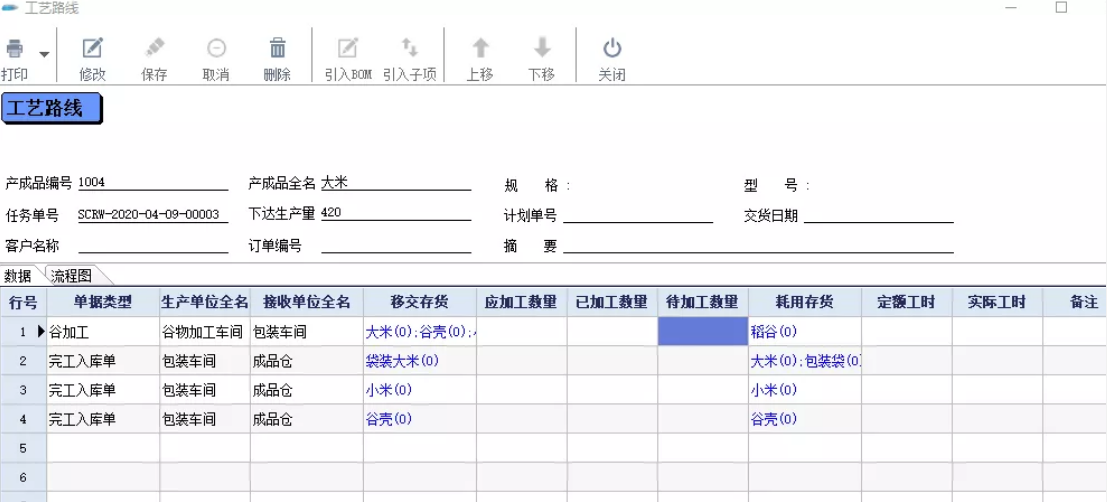Click the 已加工数量 column header
The image size is (1107, 502).
[612, 302]
